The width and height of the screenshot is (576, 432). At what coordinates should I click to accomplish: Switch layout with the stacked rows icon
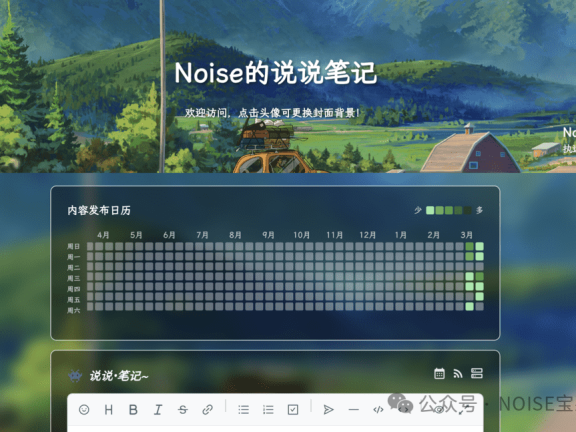[x=477, y=373]
